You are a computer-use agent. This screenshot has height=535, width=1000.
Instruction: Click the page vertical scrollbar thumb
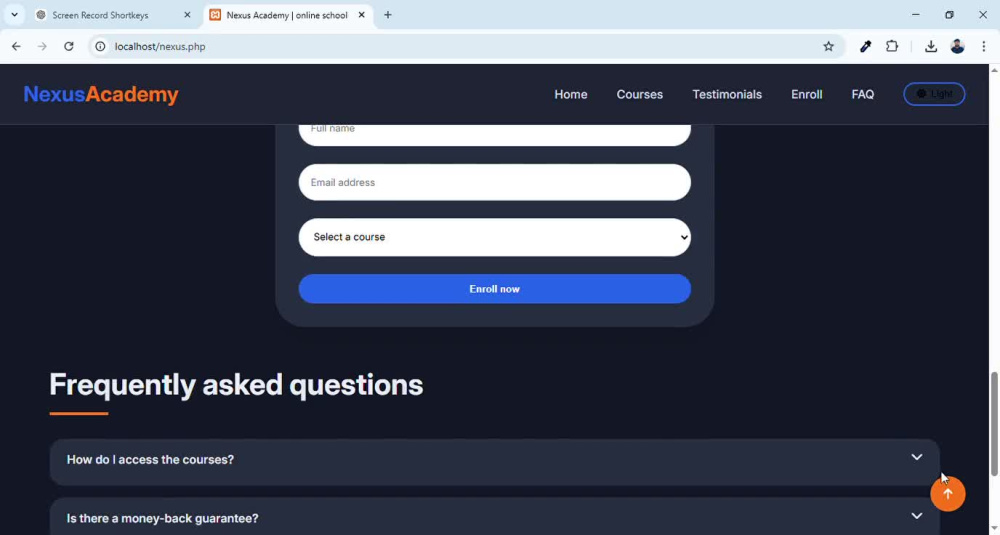click(994, 424)
